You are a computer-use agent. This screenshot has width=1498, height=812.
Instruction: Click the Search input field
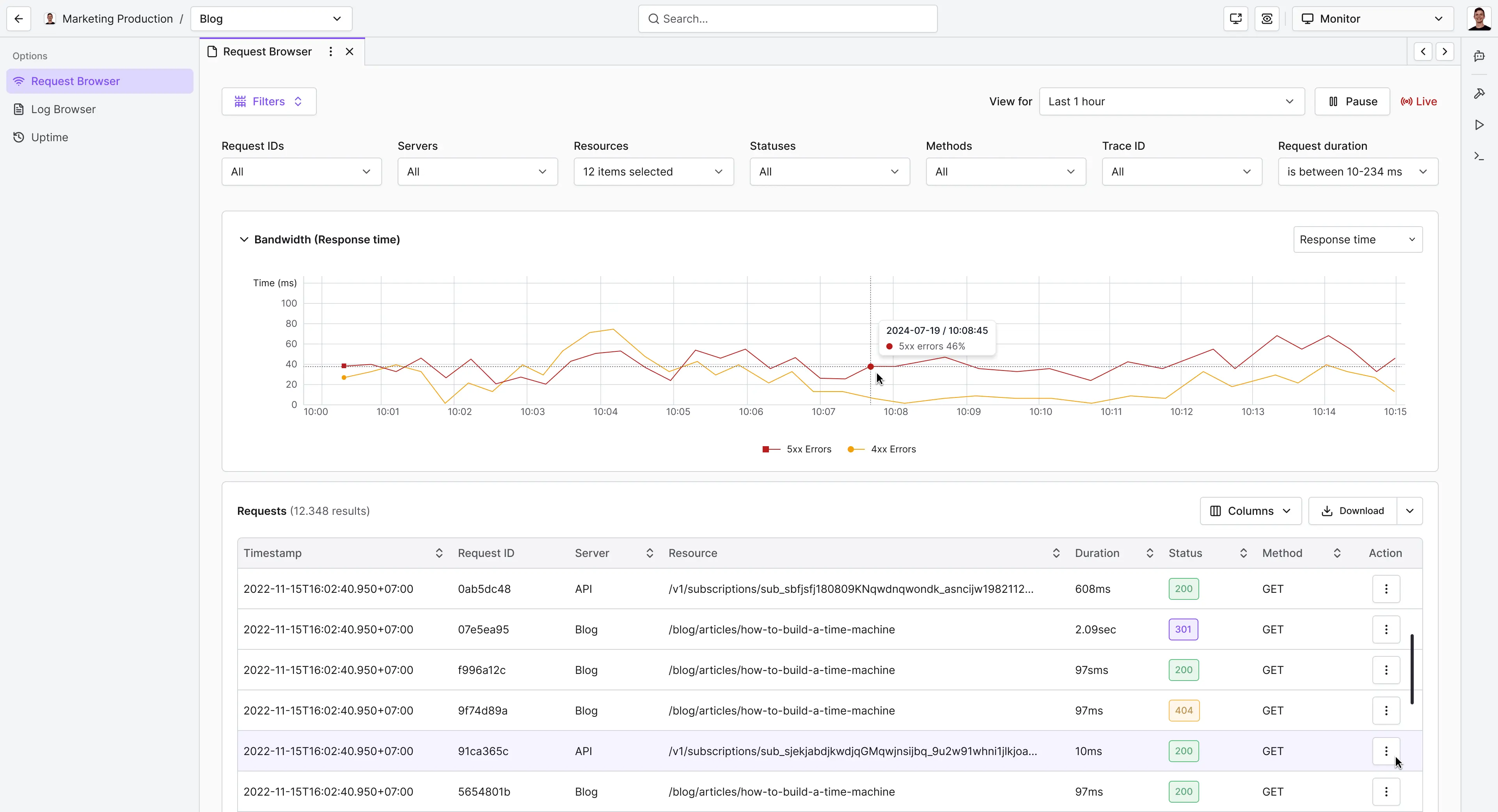787,19
